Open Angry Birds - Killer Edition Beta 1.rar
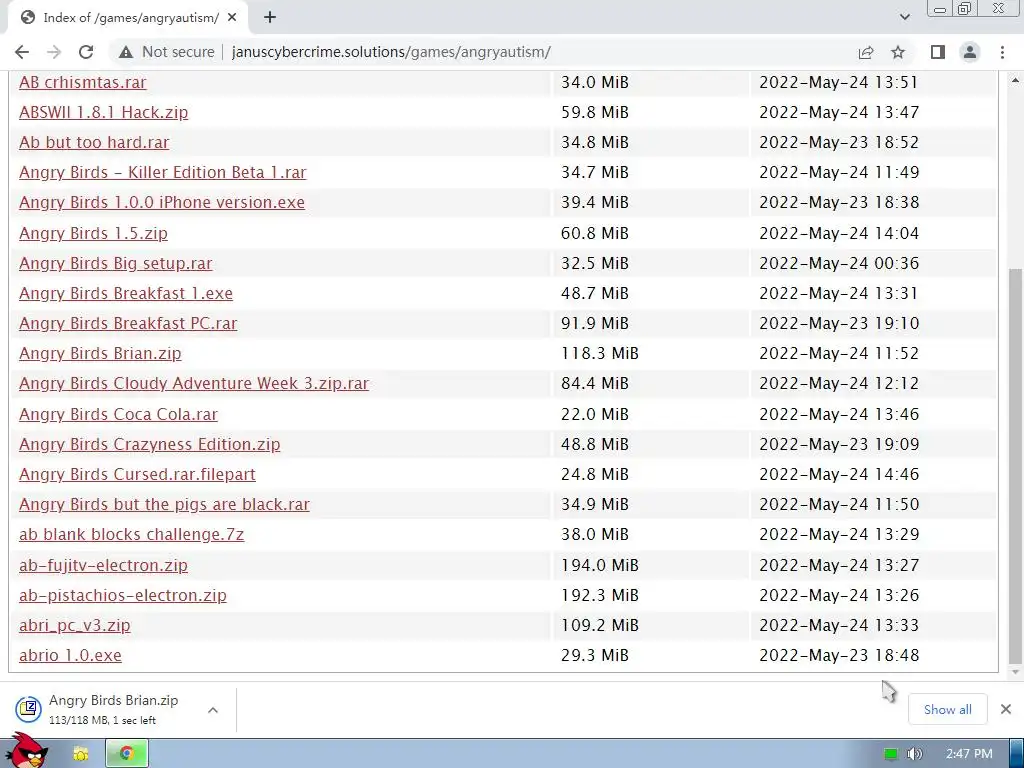 (163, 172)
